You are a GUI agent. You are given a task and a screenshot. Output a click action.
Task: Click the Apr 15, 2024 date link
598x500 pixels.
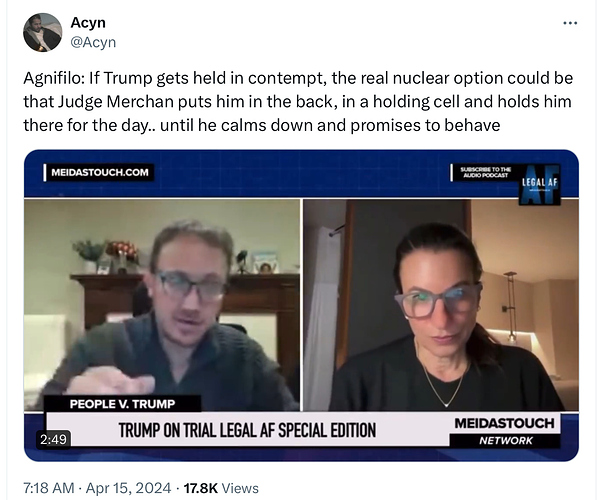129,488
